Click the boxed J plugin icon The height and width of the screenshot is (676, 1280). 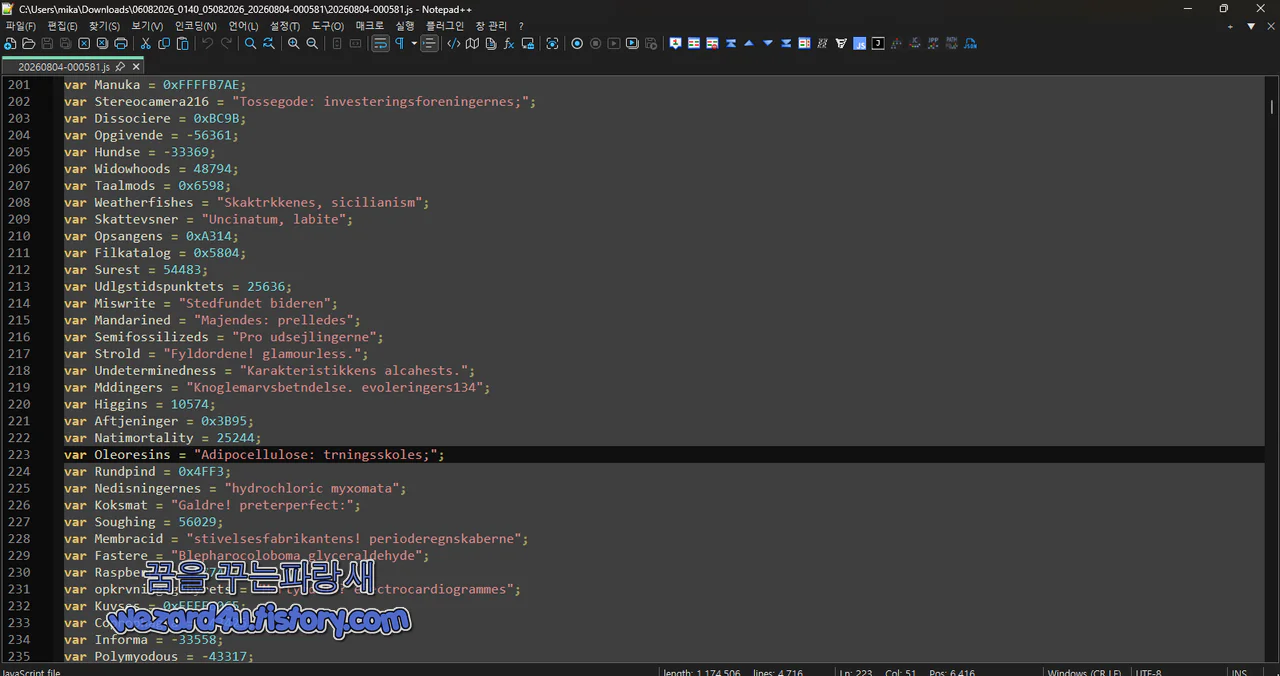pyautogui.click(x=878, y=44)
